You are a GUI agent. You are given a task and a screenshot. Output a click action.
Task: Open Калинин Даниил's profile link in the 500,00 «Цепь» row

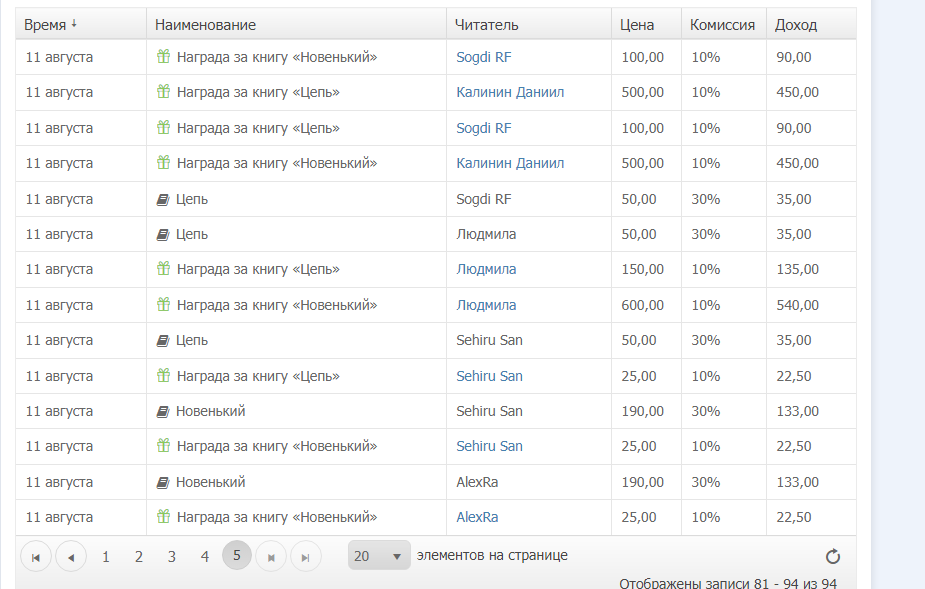510,92
